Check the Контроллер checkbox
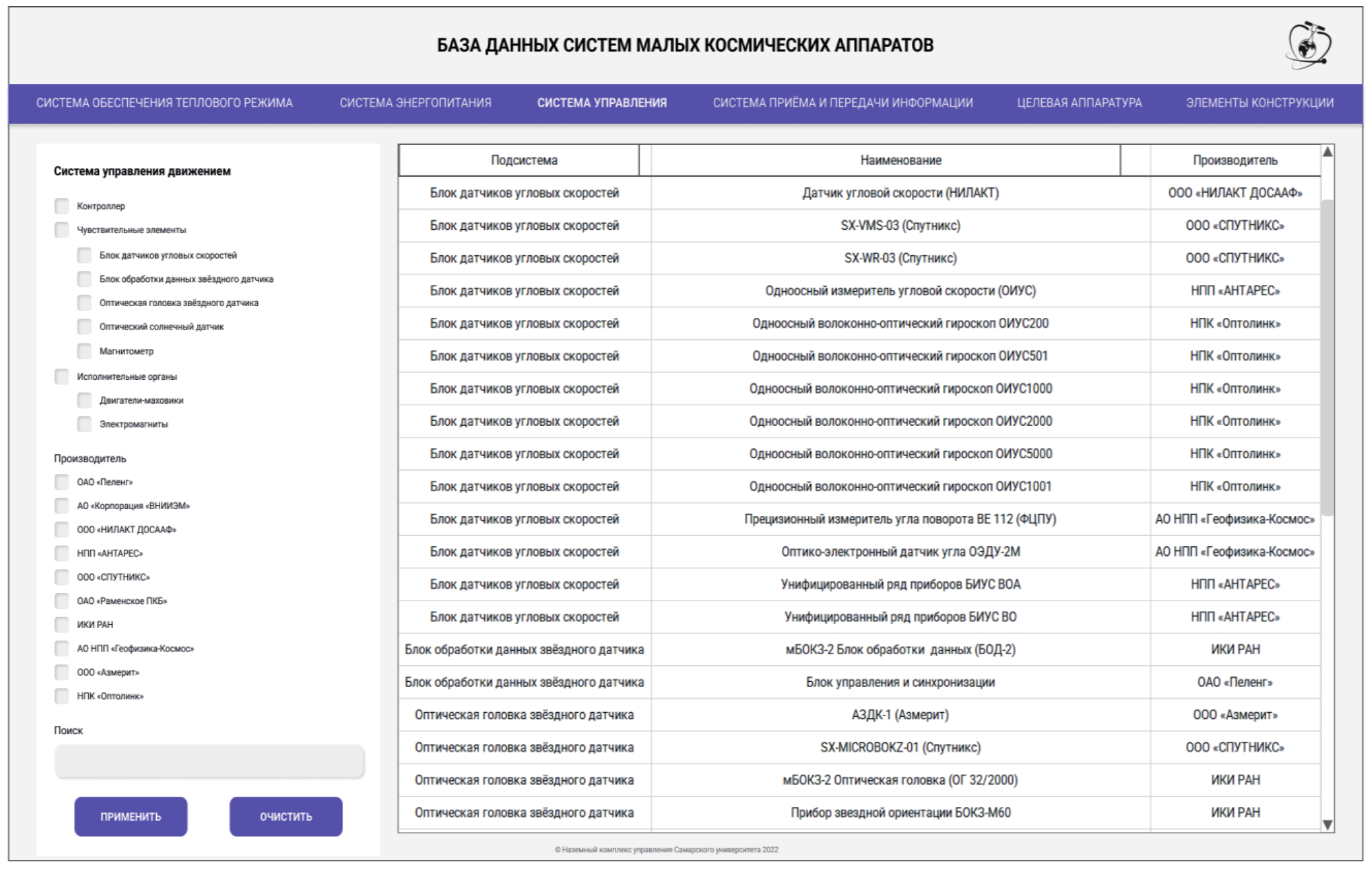 62,206
